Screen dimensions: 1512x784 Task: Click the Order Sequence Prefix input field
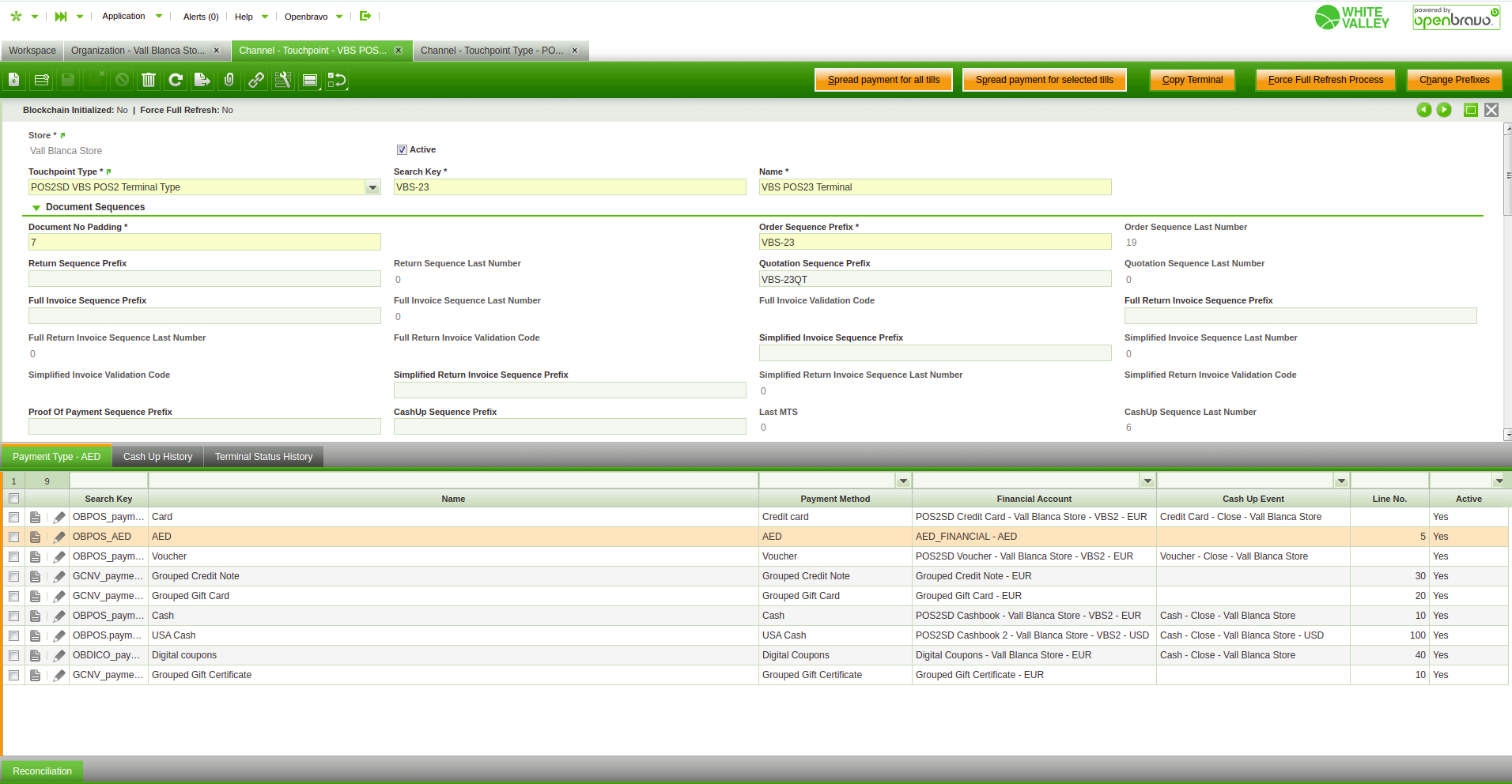tap(935, 243)
